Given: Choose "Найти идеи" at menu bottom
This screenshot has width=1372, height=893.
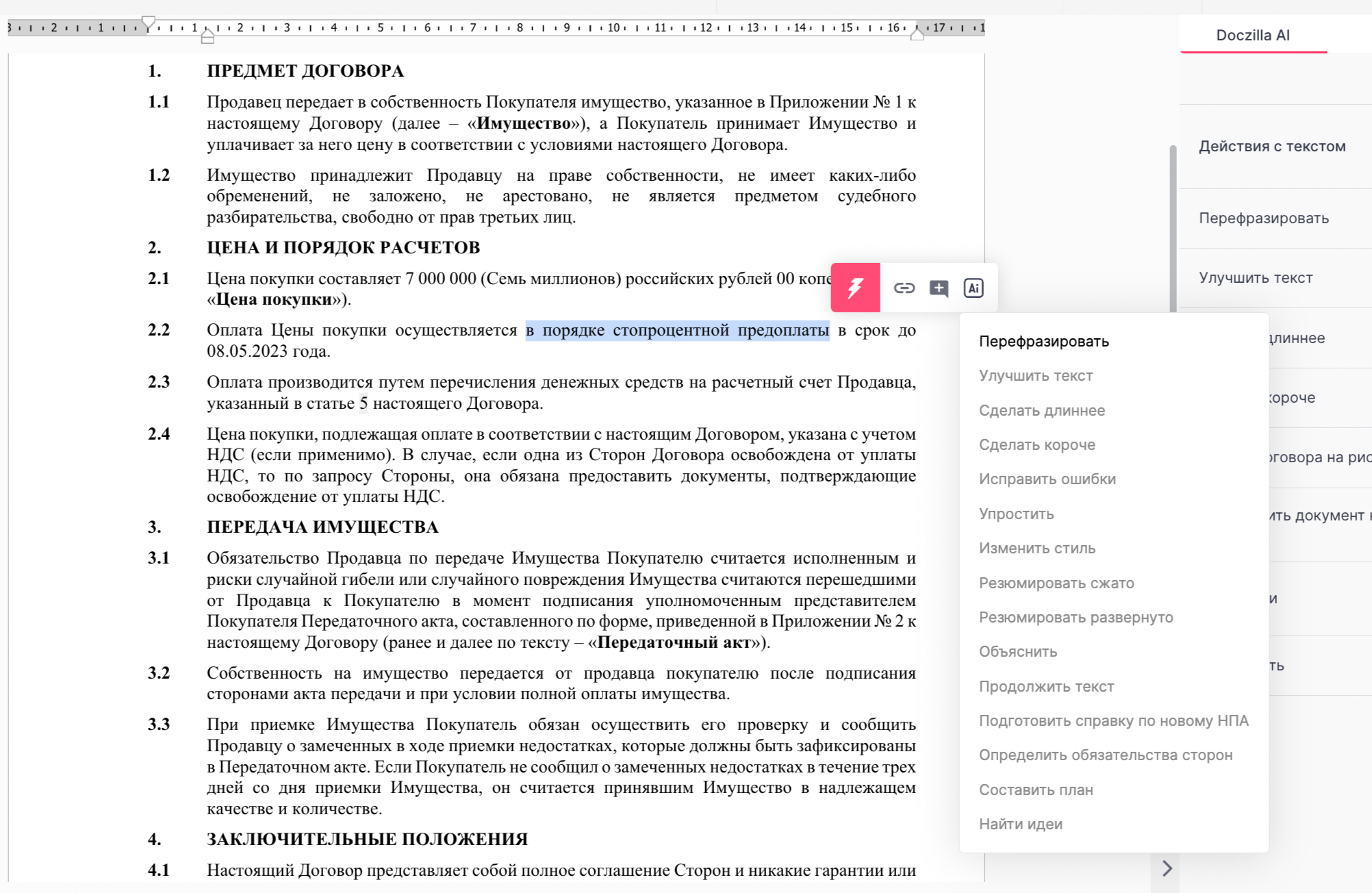Looking at the screenshot, I should [1020, 825].
